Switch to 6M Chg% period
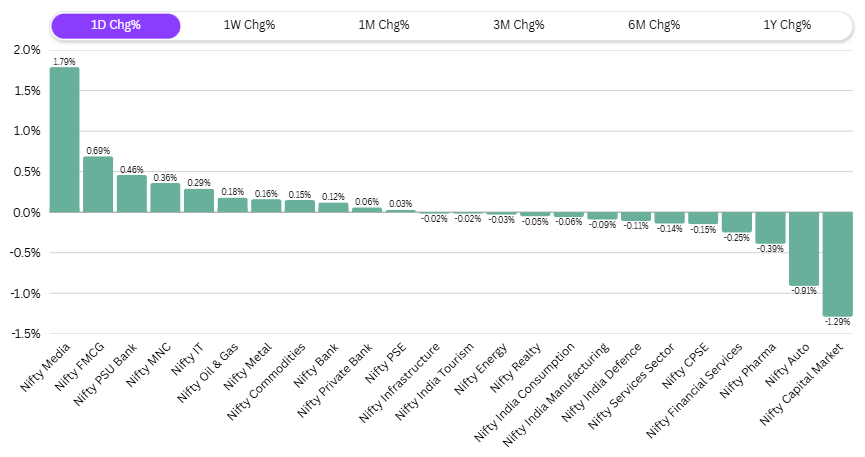865x457 pixels. pyautogui.click(x=652, y=26)
